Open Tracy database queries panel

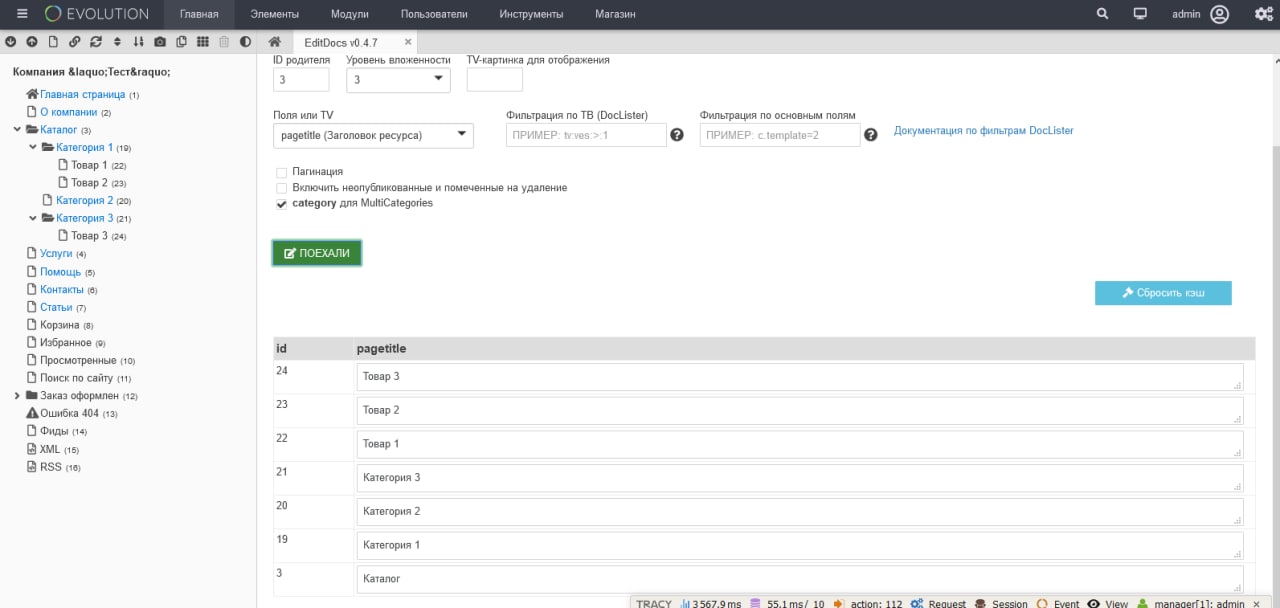[787, 604]
